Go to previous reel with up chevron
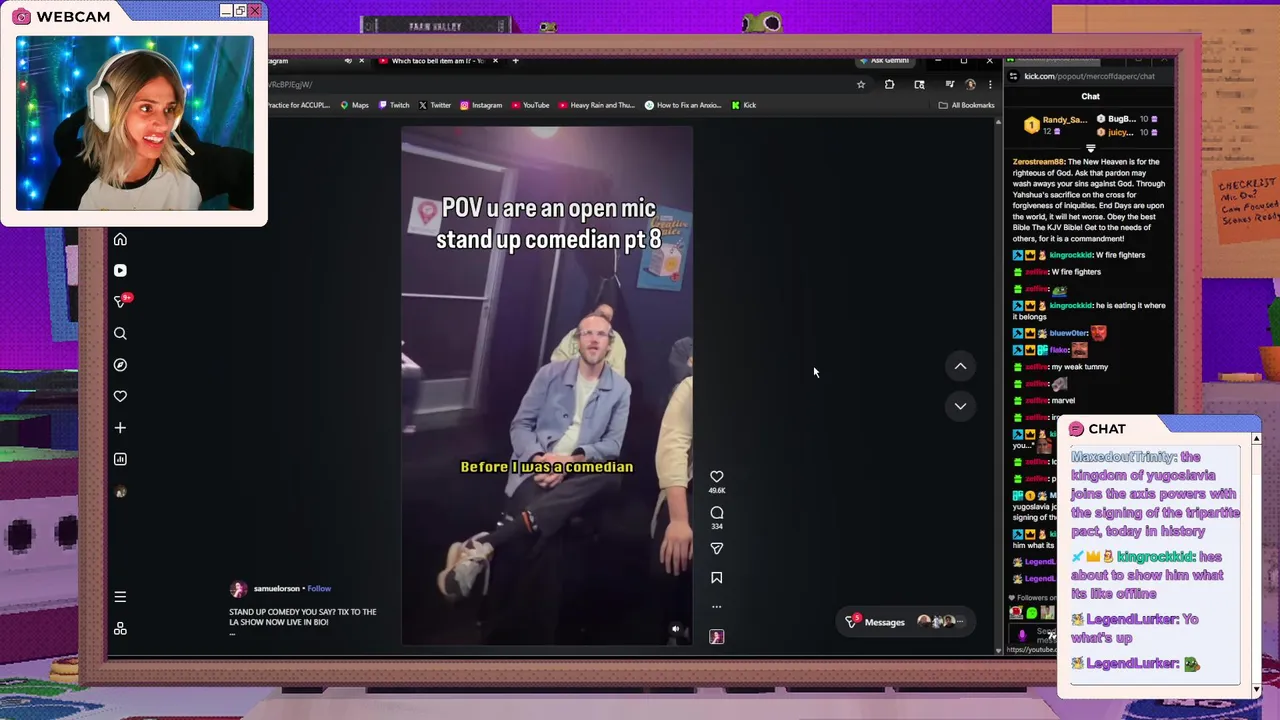The image size is (1280, 720). pyautogui.click(x=960, y=366)
